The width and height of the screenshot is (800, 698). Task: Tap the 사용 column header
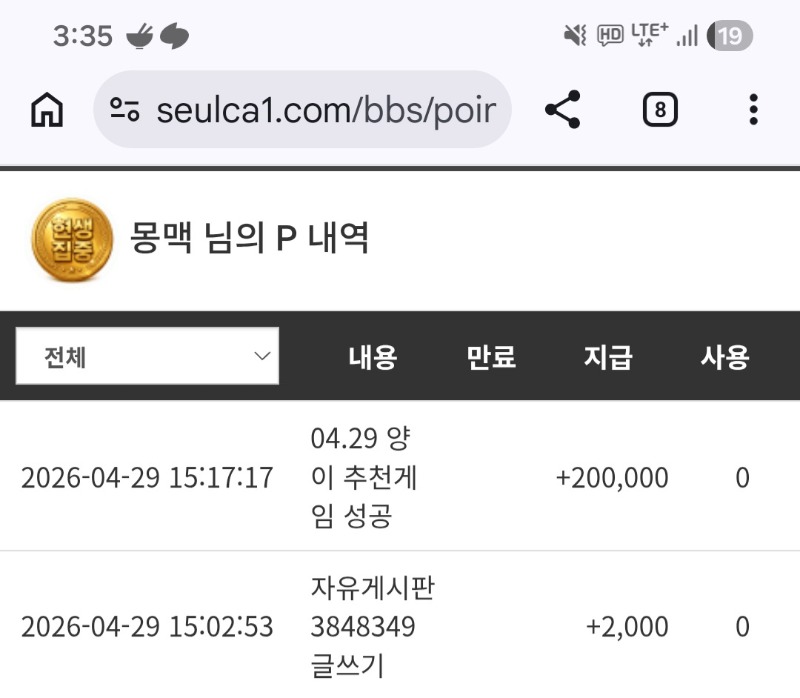click(725, 357)
